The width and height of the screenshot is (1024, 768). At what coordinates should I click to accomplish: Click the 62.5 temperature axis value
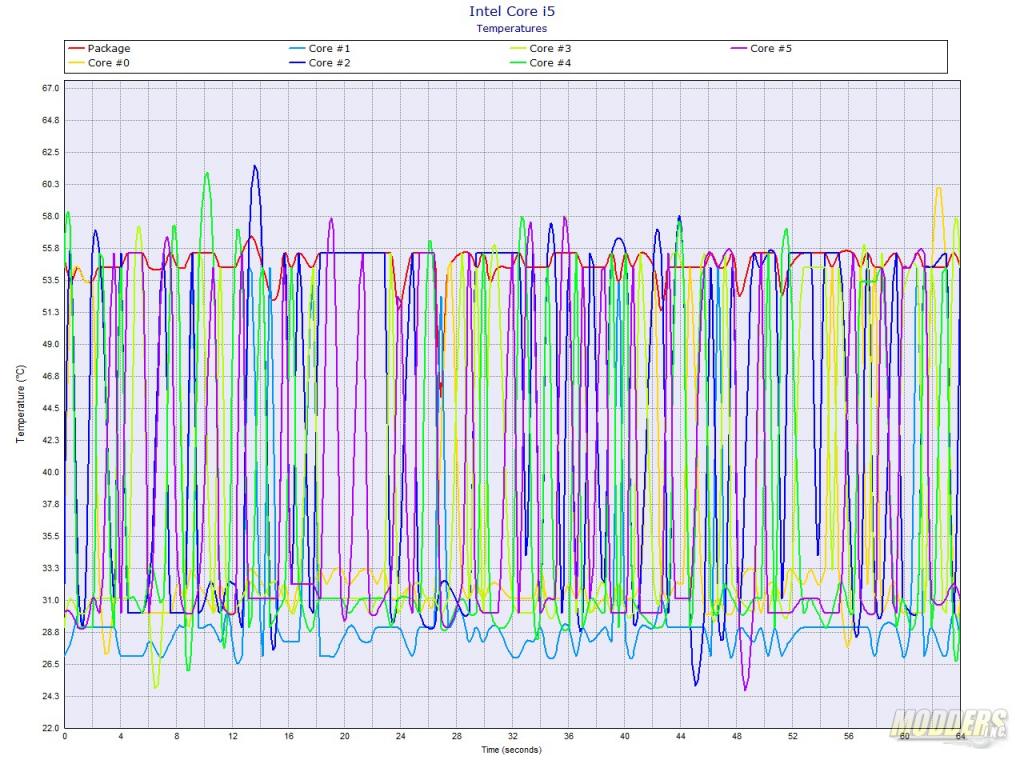point(50,152)
